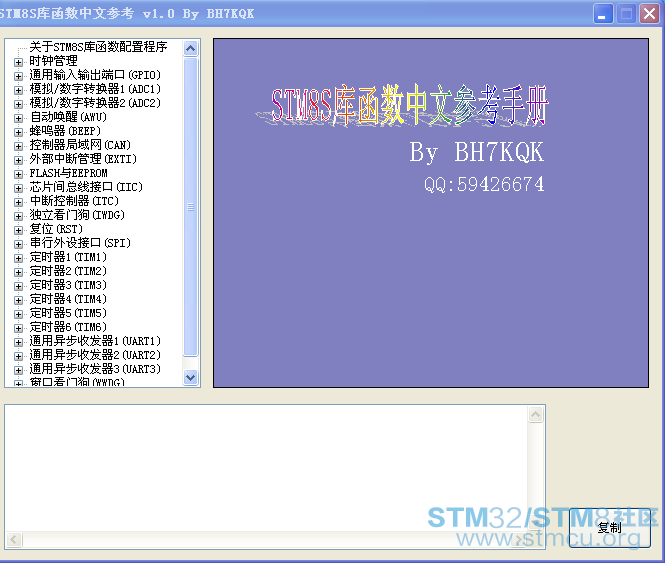This screenshot has height=563, width=665.
Task: Expand the 控制器局域网 (CAN) node
Action: (18, 146)
